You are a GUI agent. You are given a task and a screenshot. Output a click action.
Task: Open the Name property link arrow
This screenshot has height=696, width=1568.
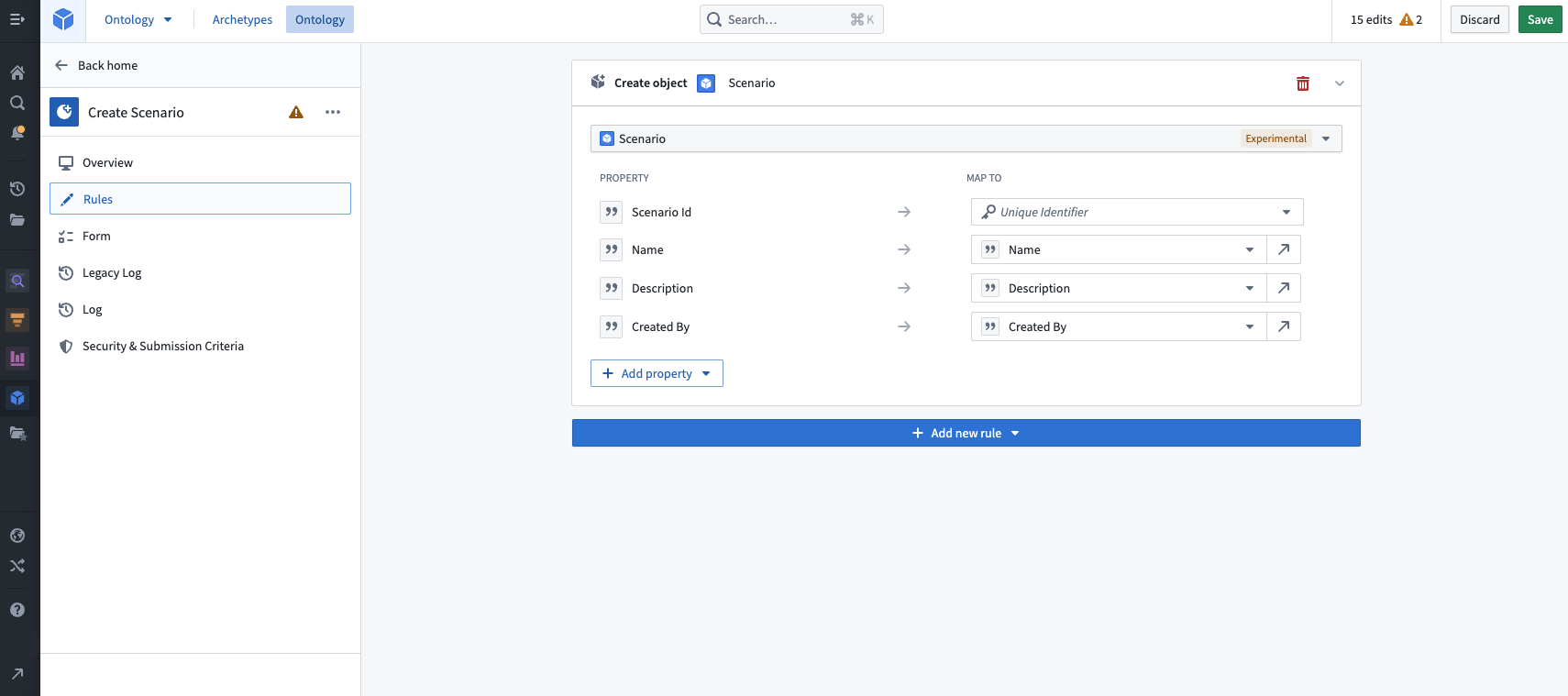(1284, 249)
